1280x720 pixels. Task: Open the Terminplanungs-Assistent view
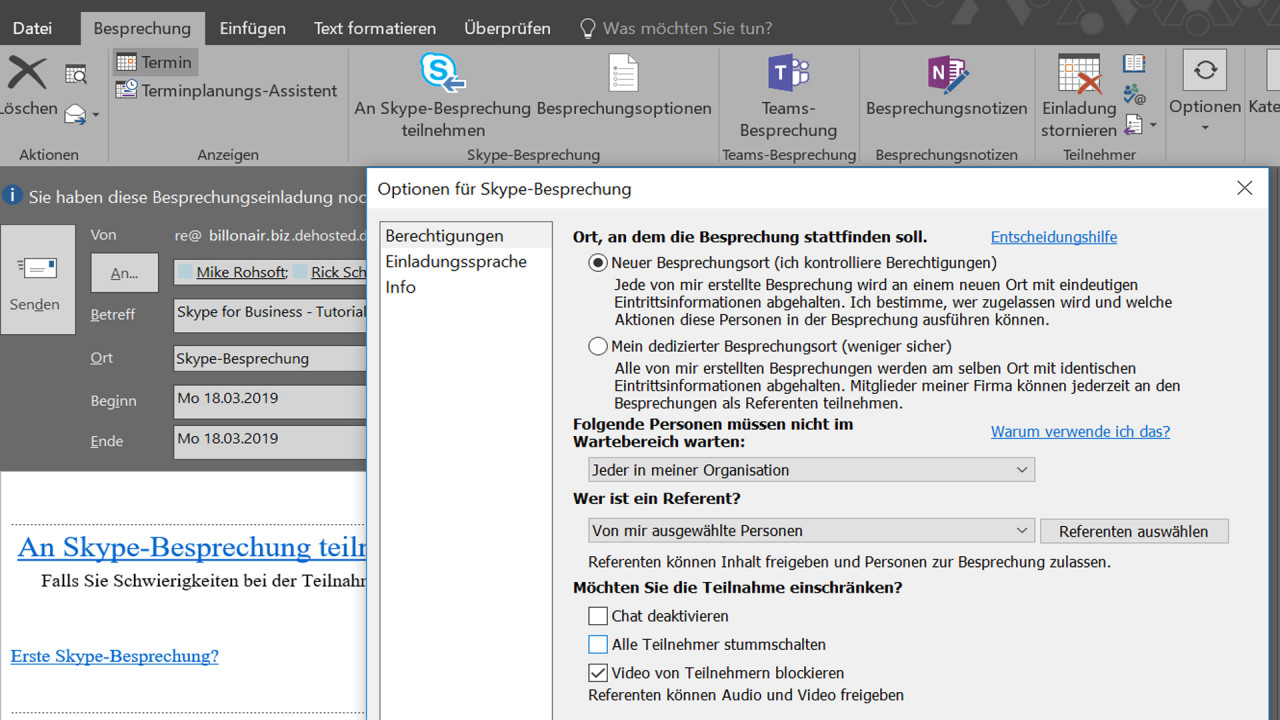point(227,91)
